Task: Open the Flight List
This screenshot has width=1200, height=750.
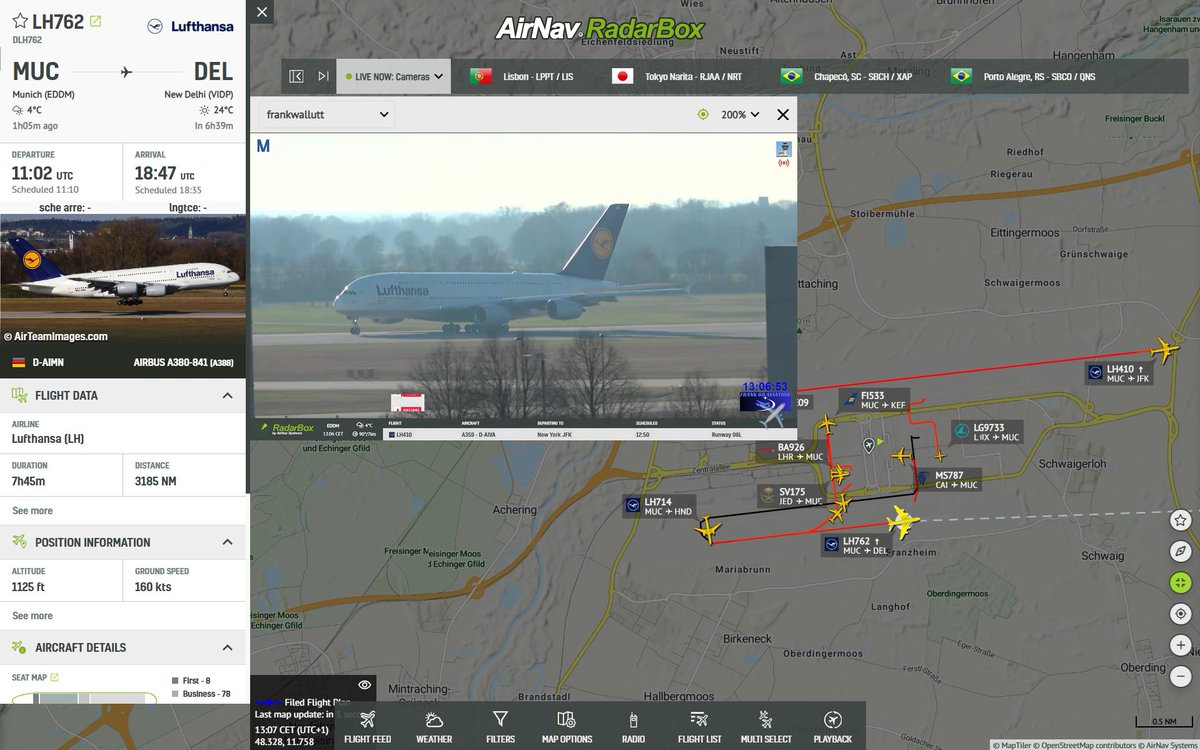Action: click(698, 723)
